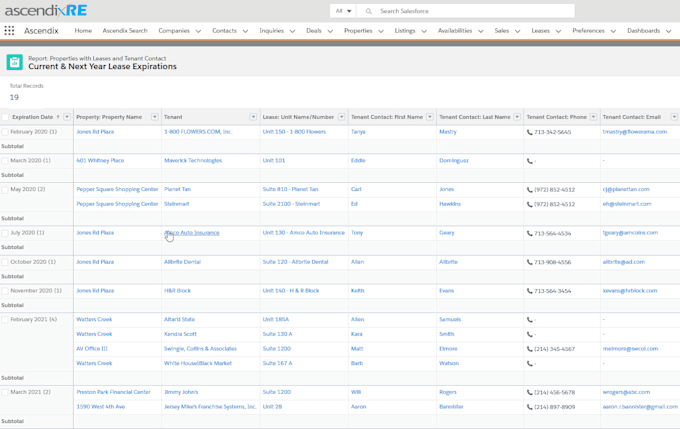This screenshot has height=429, width=680.
Task: Open the Lease Unit Name/Number column menu
Action: (342, 117)
